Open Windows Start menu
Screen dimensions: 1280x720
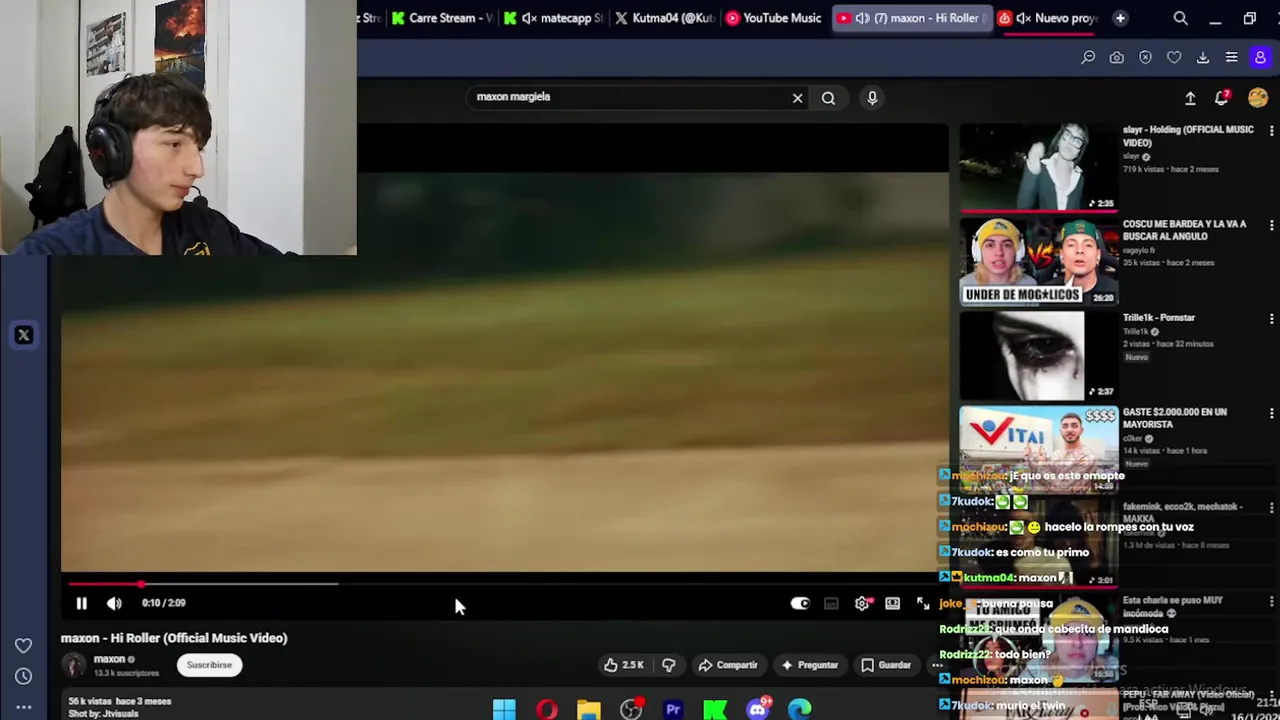point(504,709)
